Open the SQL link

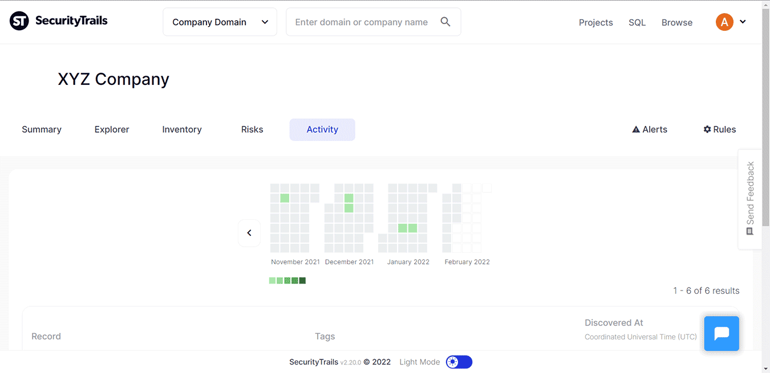point(637,23)
